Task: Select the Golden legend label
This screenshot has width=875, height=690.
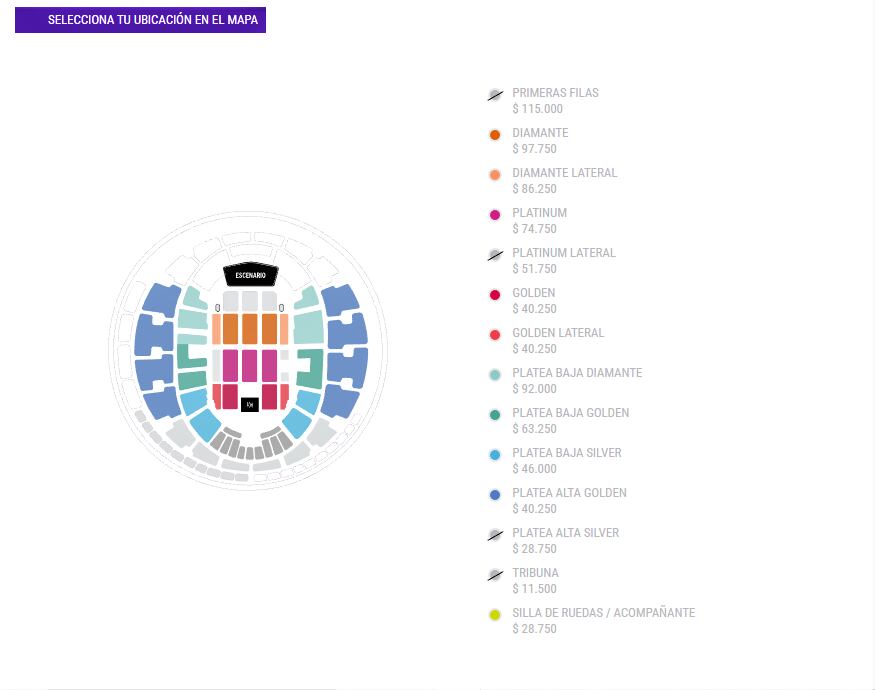Action: [533, 293]
